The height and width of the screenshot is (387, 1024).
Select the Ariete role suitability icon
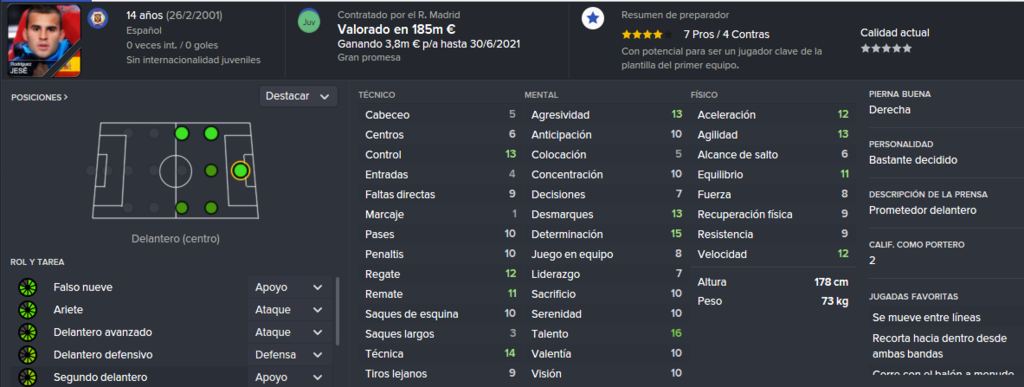coord(28,310)
